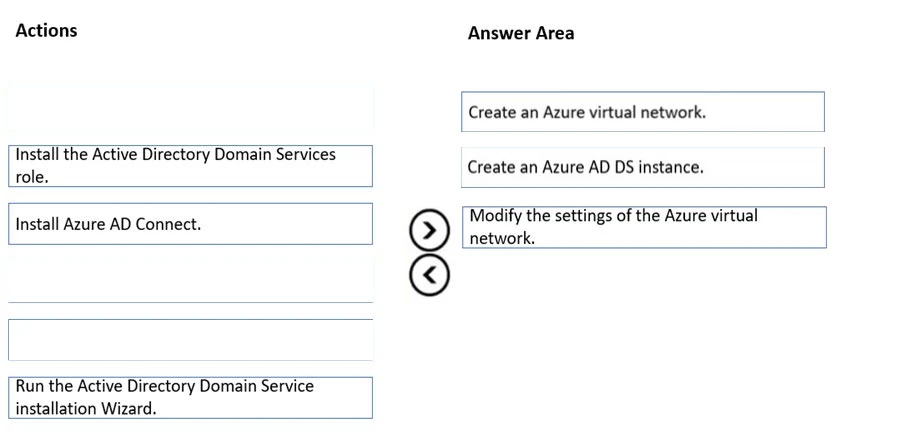Choose the Azure AD DS instance creation step
905x438 pixels.
pyautogui.click(x=643, y=167)
